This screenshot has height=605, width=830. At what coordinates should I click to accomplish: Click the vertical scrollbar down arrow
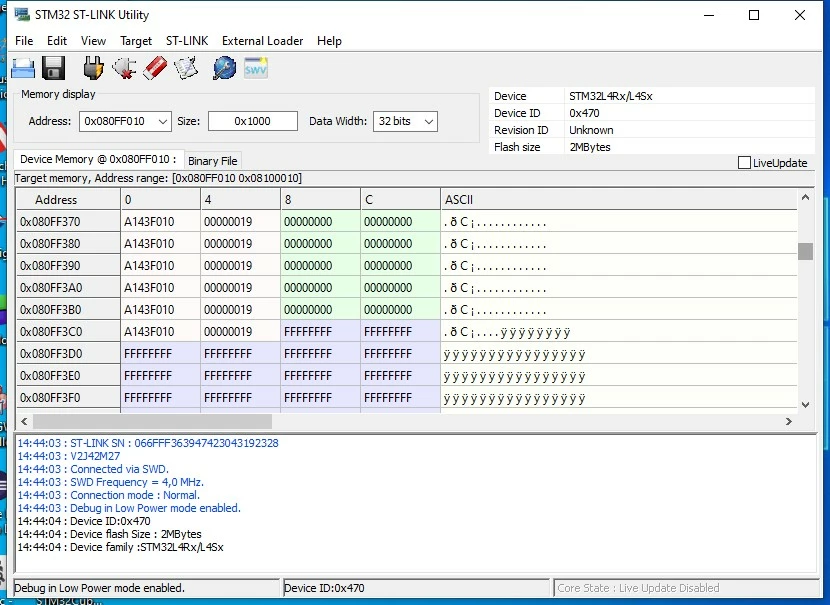point(805,405)
